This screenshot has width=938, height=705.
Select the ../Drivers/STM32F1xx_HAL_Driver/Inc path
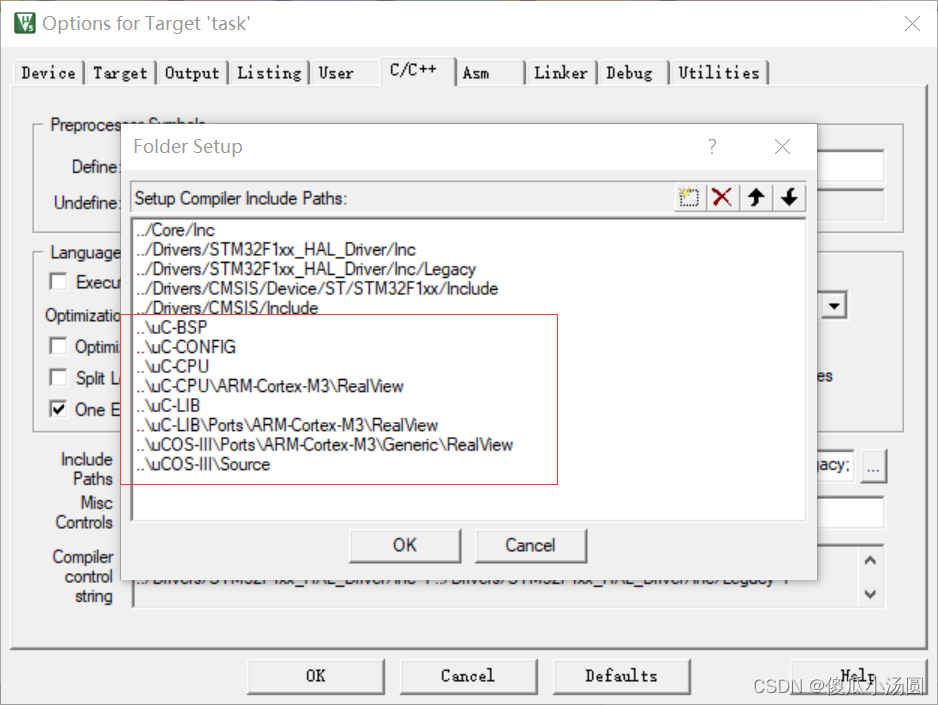click(x=276, y=250)
